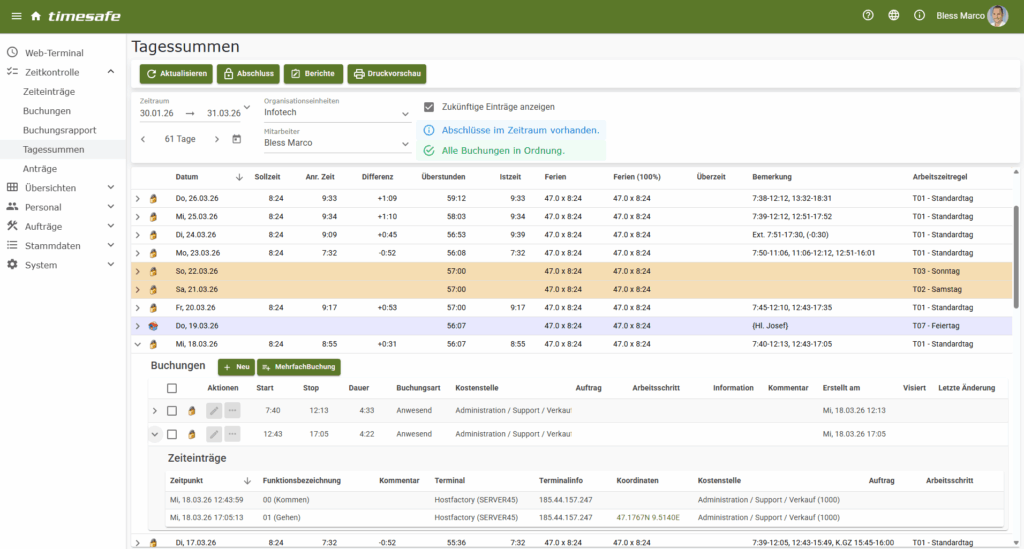This screenshot has width=1024, height=549.
Task: Open the hamburger navigation menu
Action: click(16, 16)
